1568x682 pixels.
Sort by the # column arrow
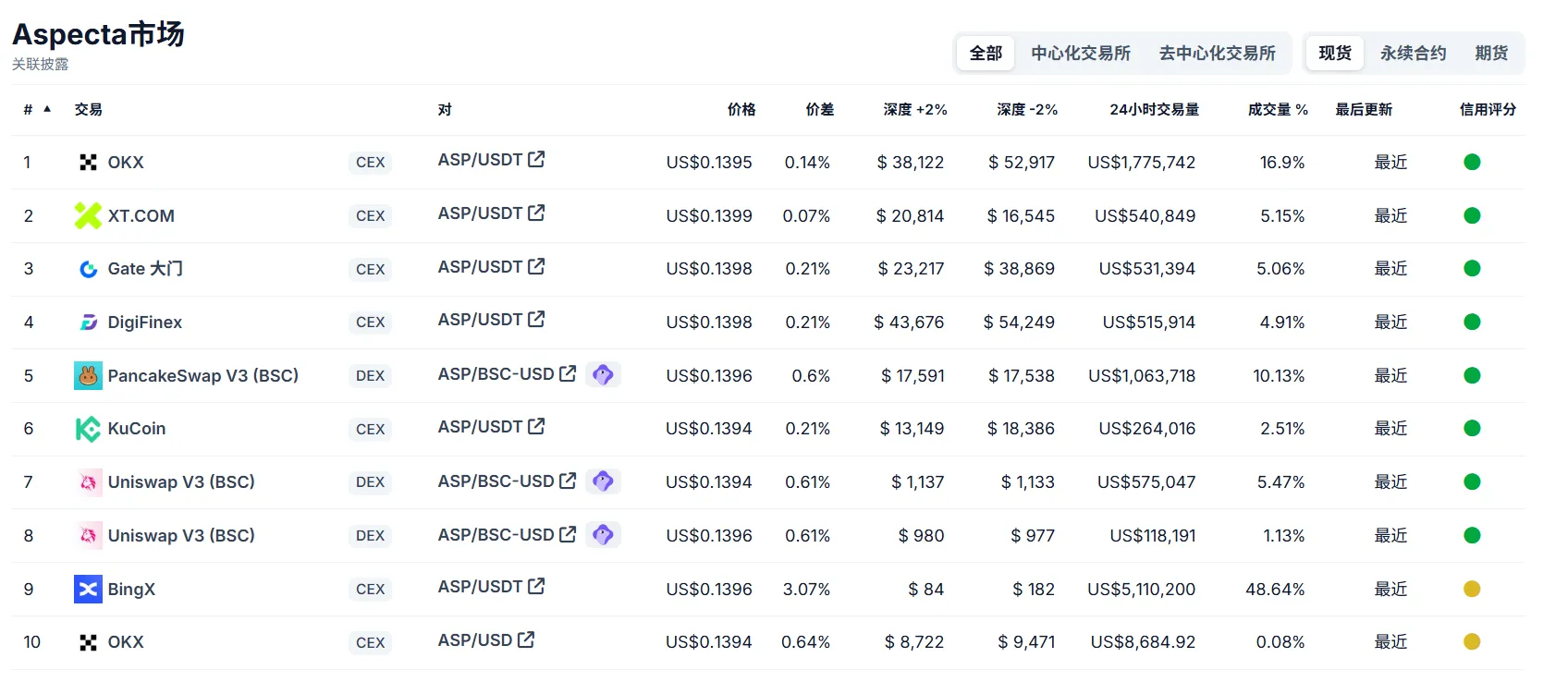tap(47, 109)
